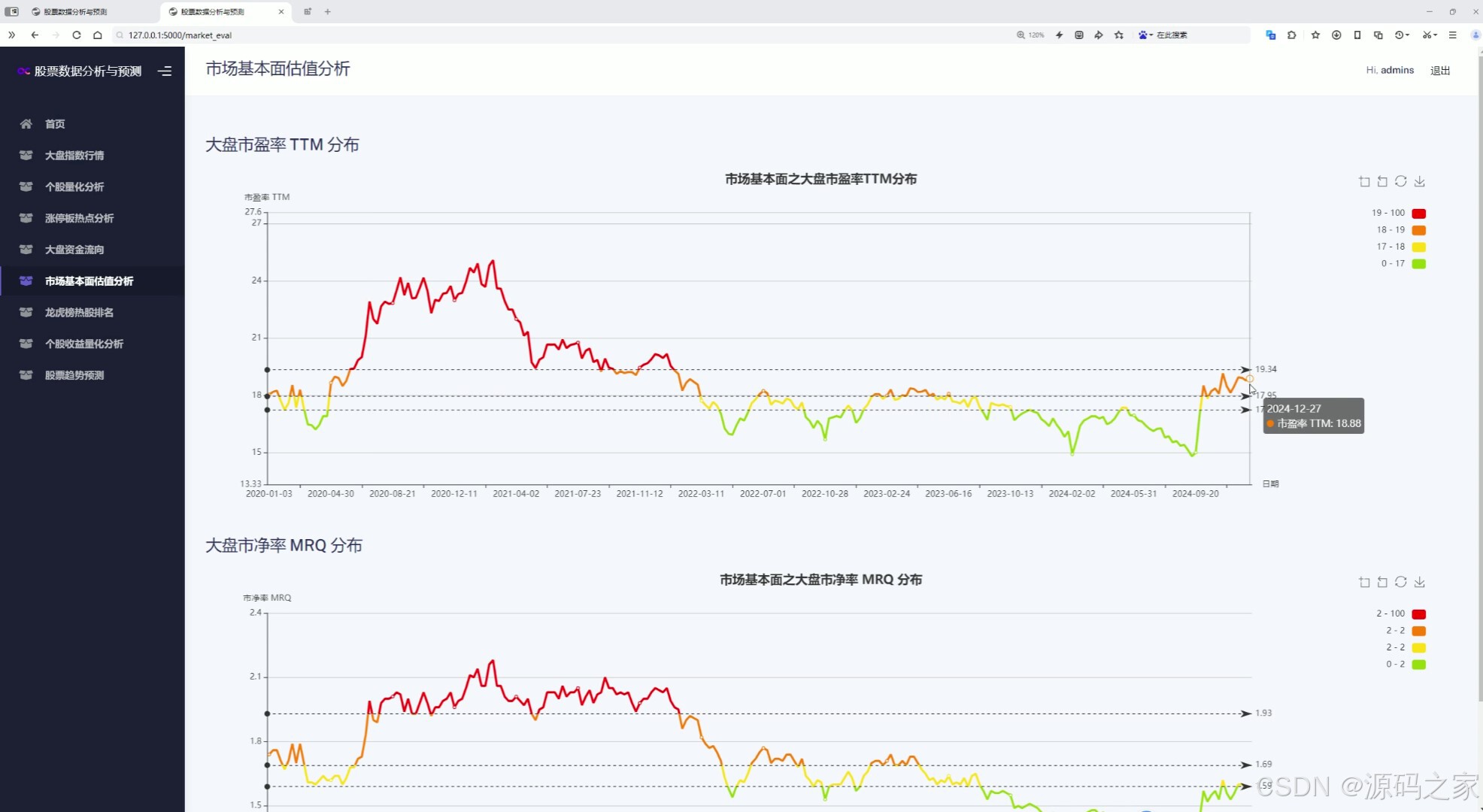Screen dimensions: 1483x812
Task: Click the zoom reset icon on the PB MRQ chart
Action: (1382, 582)
